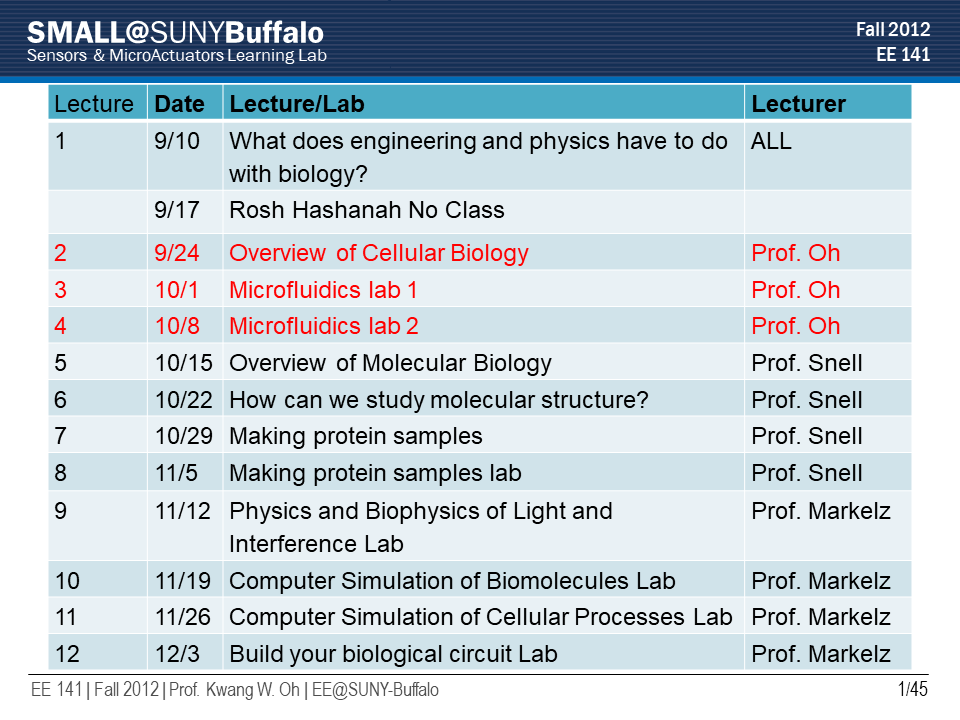Select 'How can we study molecular structure?'
The image size is (960, 720).
[438, 400]
